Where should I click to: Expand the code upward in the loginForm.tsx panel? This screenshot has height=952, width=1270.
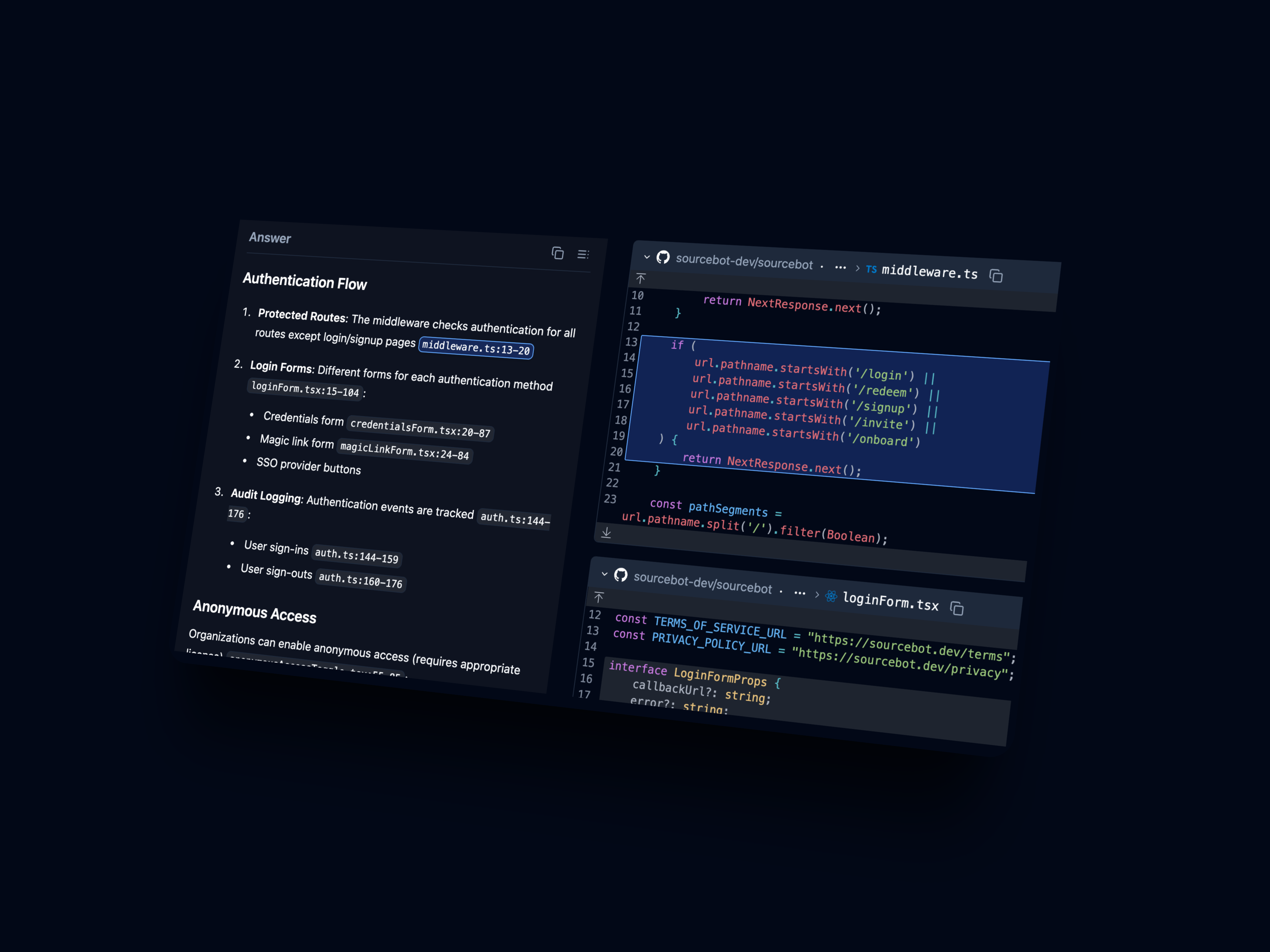tap(599, 597)
